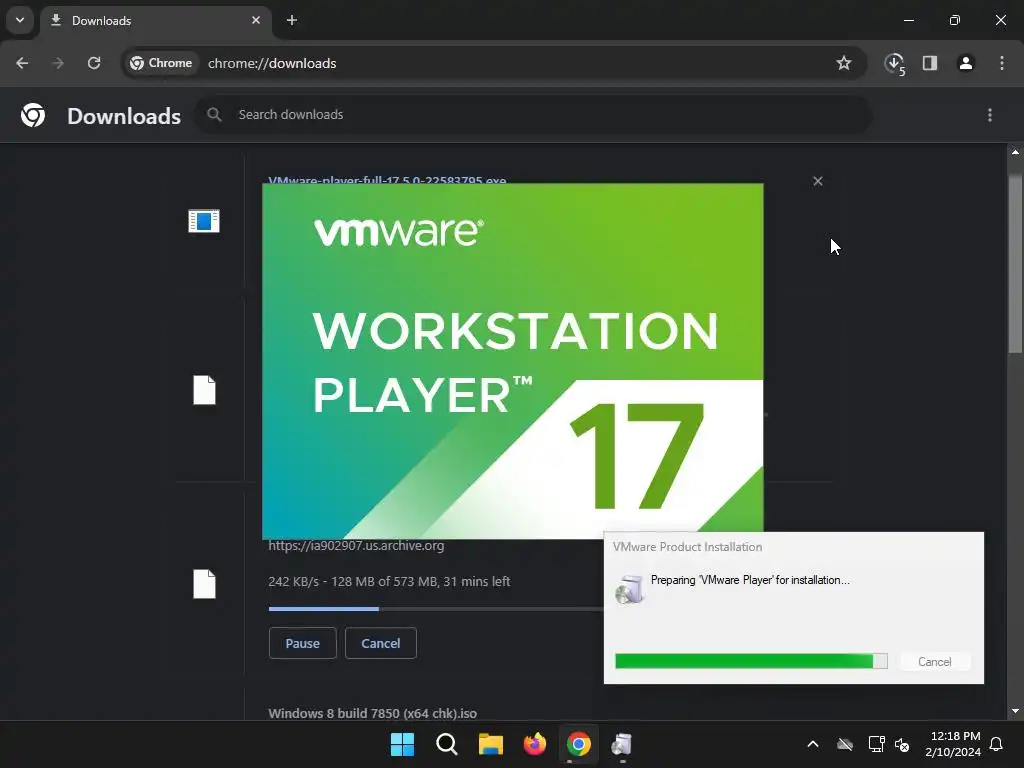1024x768 pixels.
Task: Cancel the VMware Product Installation
Action: [935, 662]
